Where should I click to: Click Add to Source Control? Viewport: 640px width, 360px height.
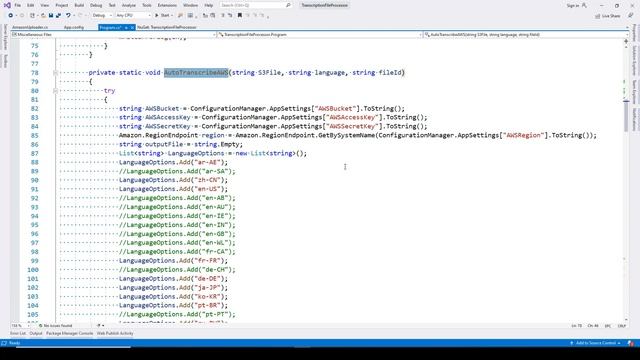[x=596, y=343]
